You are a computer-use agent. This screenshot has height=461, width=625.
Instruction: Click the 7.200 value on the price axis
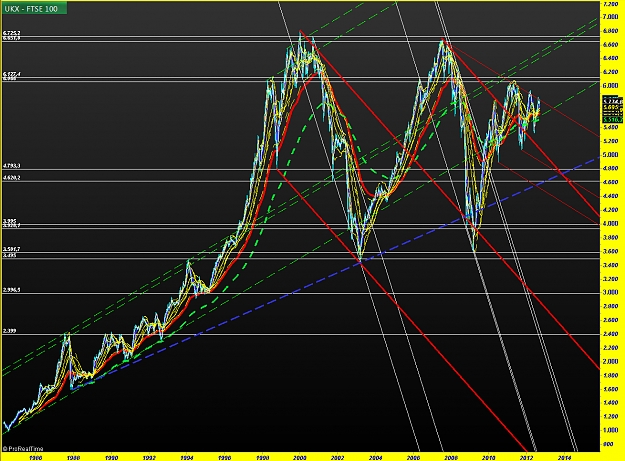tap(611, 3)
